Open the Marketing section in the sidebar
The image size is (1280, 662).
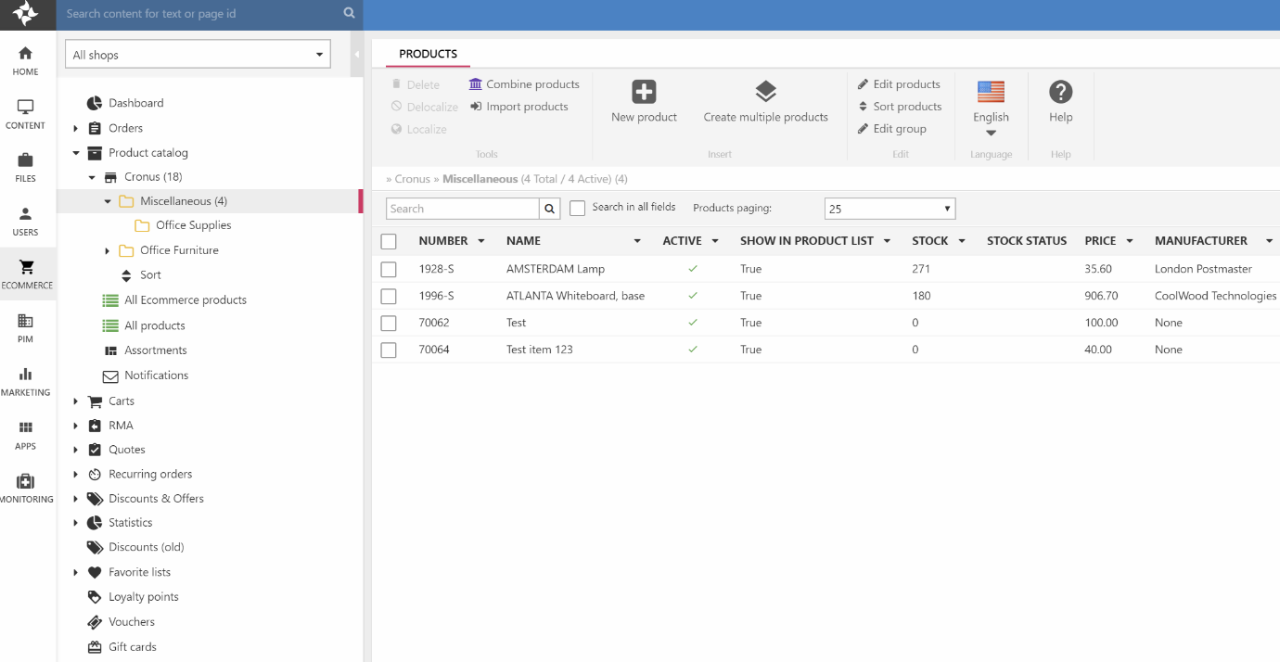click(x=26, y=381)
